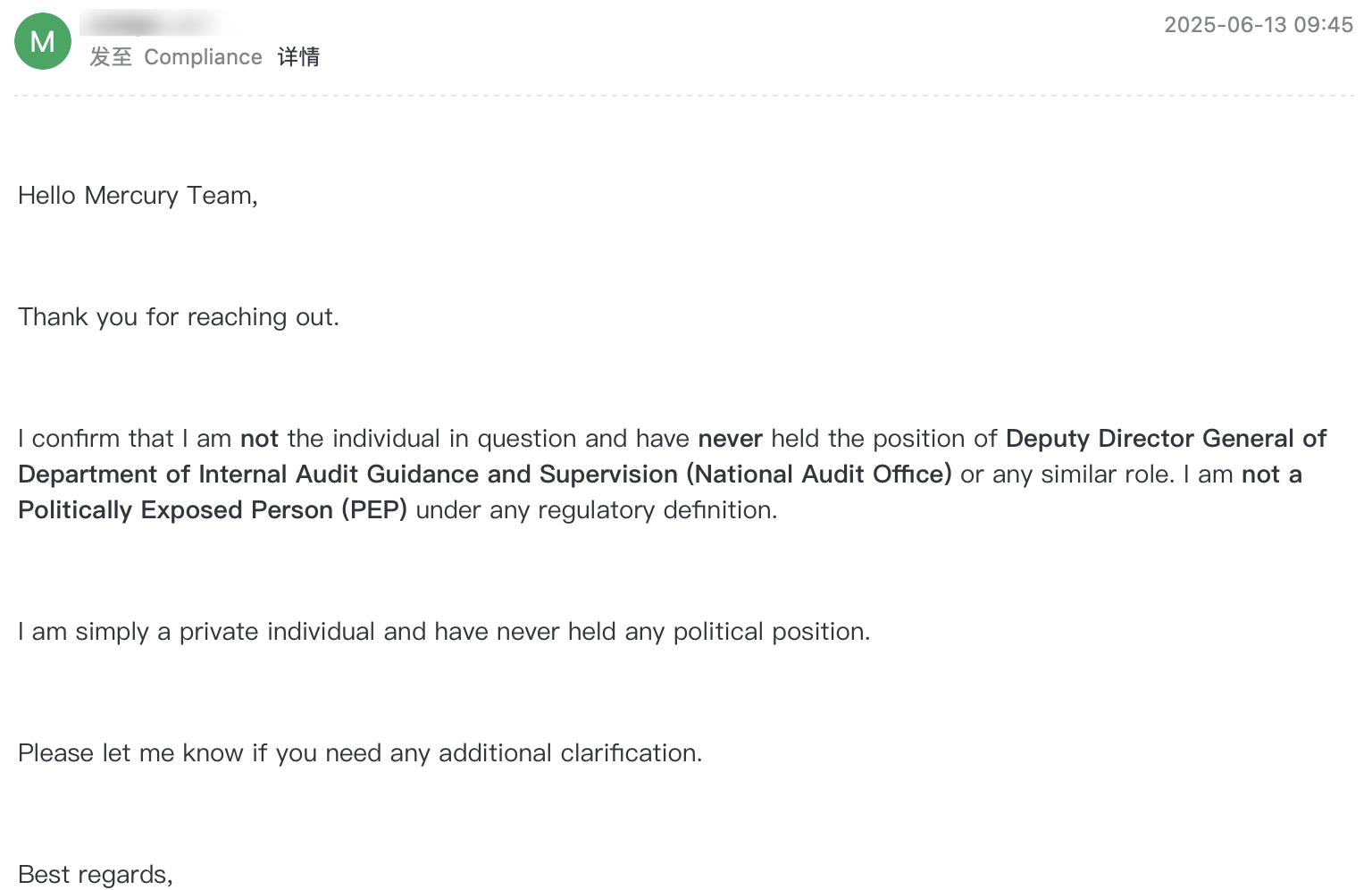Click the green M sender avatar
This screenshot has height=890, width=1372.
coord(43,41)
